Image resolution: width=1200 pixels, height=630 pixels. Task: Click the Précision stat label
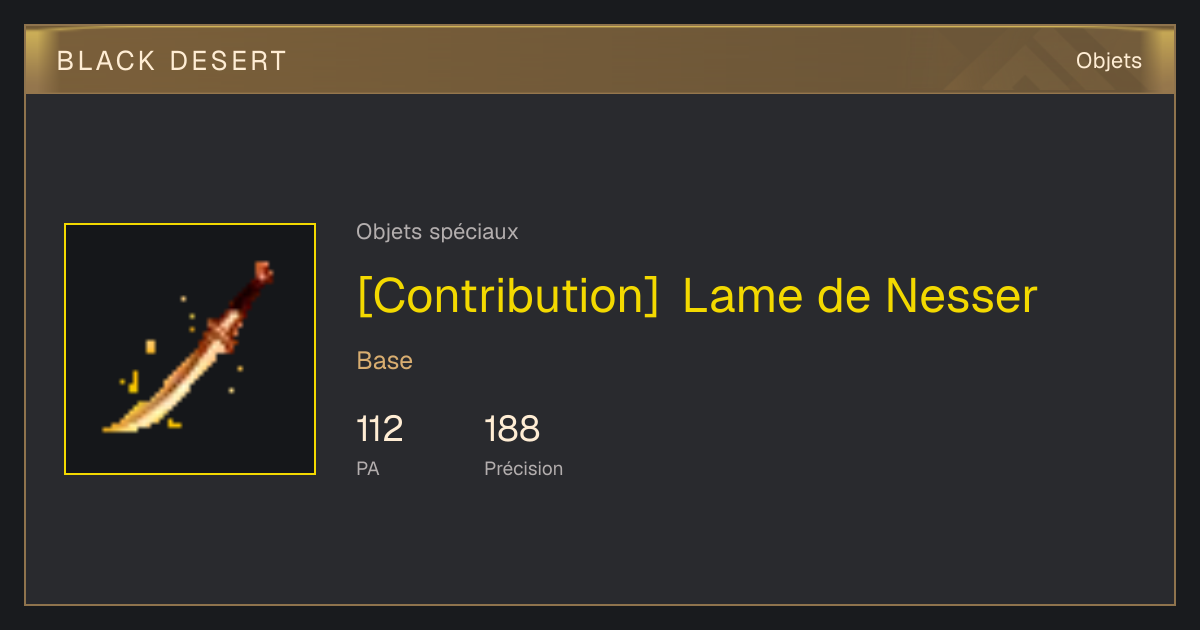tap(524, 468)
